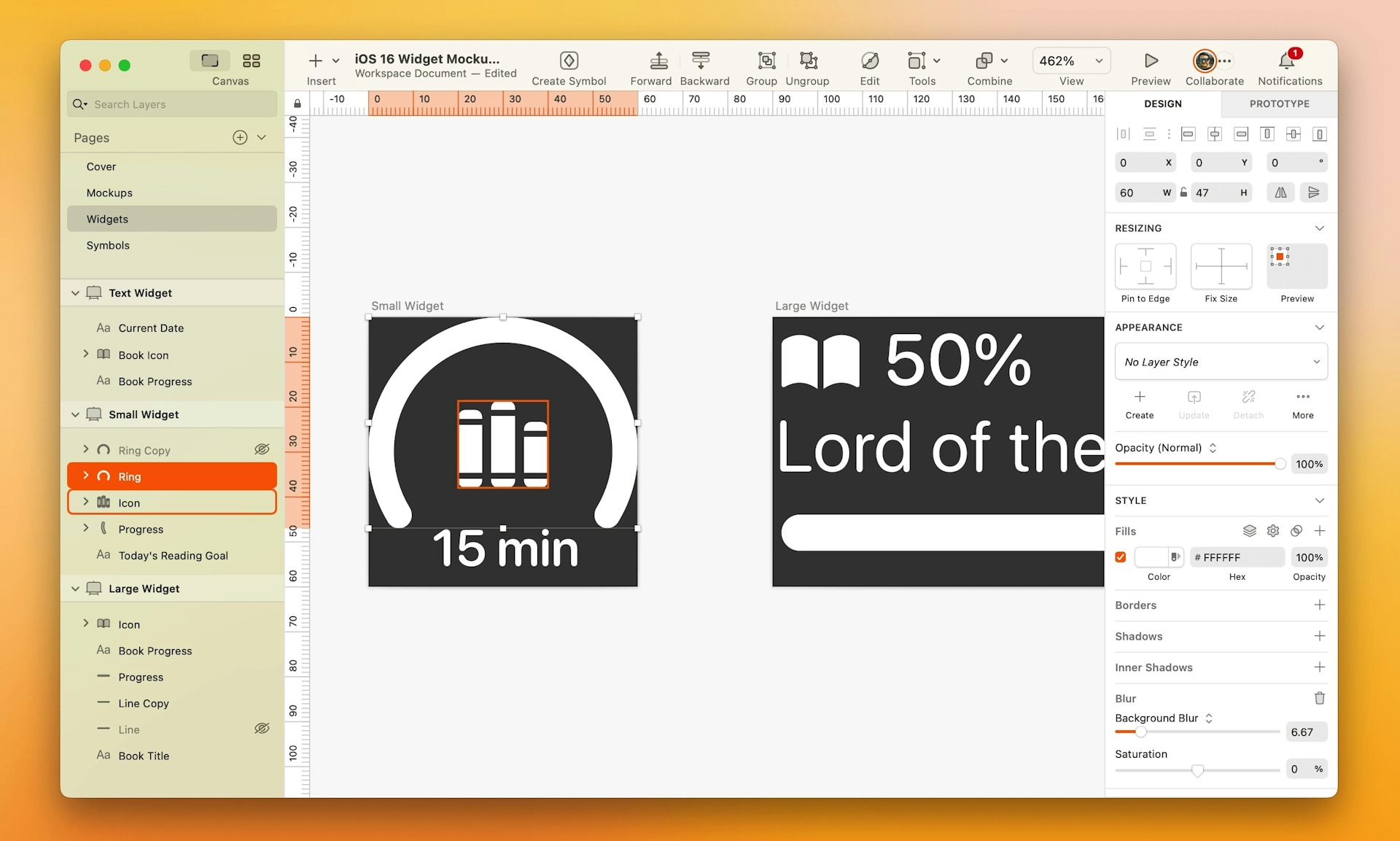Viewport: 1400px width, 841px height.
Task: Open the Preview play icon
Action: (1150, 62)
